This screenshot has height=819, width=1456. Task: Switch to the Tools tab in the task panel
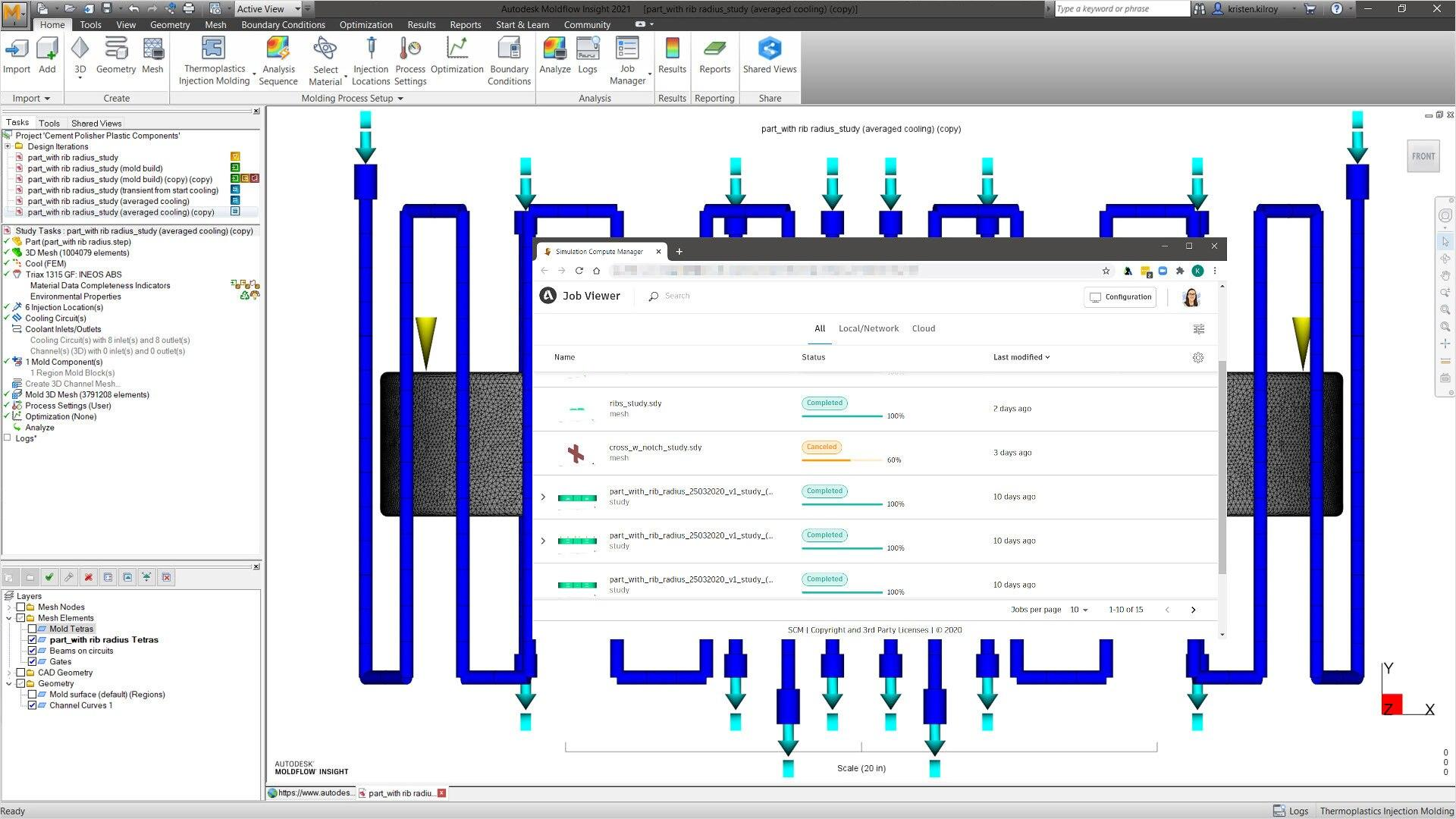click(x=49, y=123)
